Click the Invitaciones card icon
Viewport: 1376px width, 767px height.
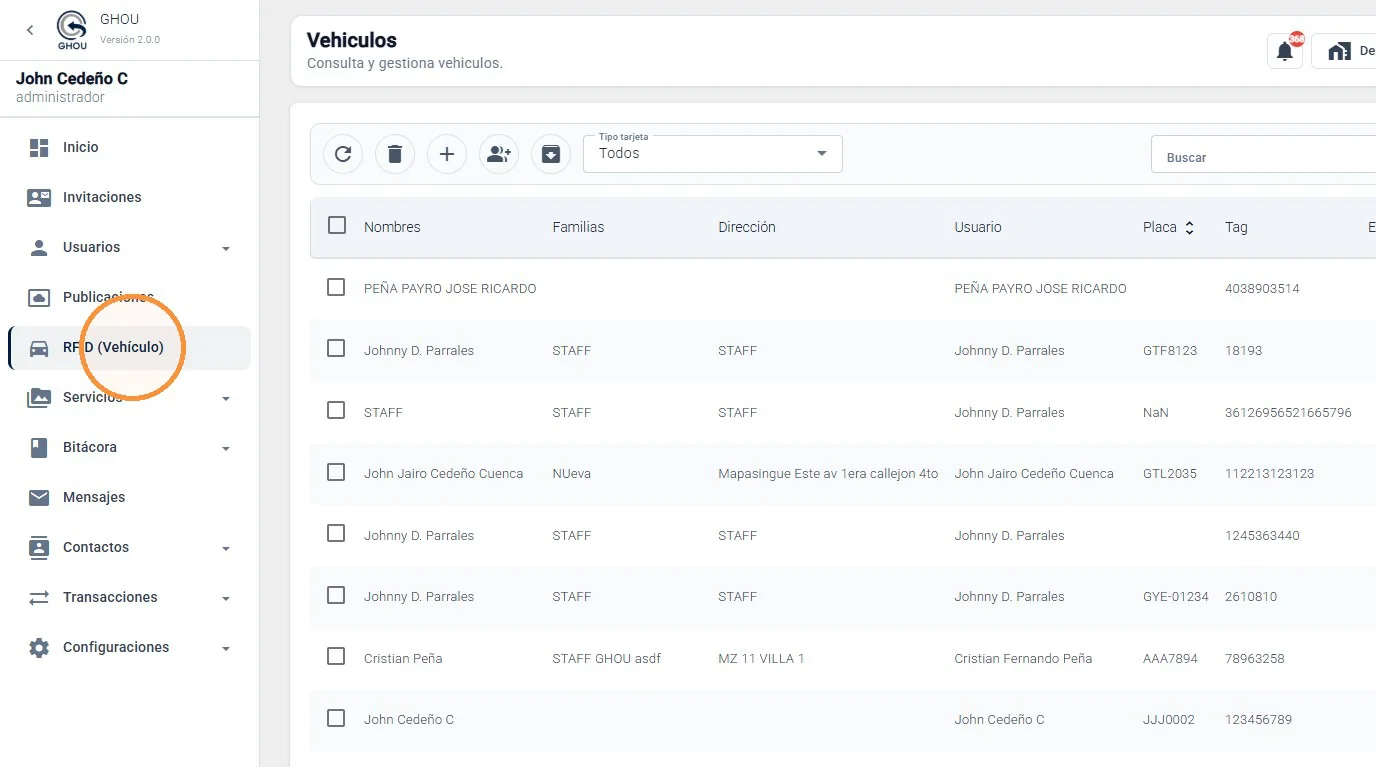39,197
